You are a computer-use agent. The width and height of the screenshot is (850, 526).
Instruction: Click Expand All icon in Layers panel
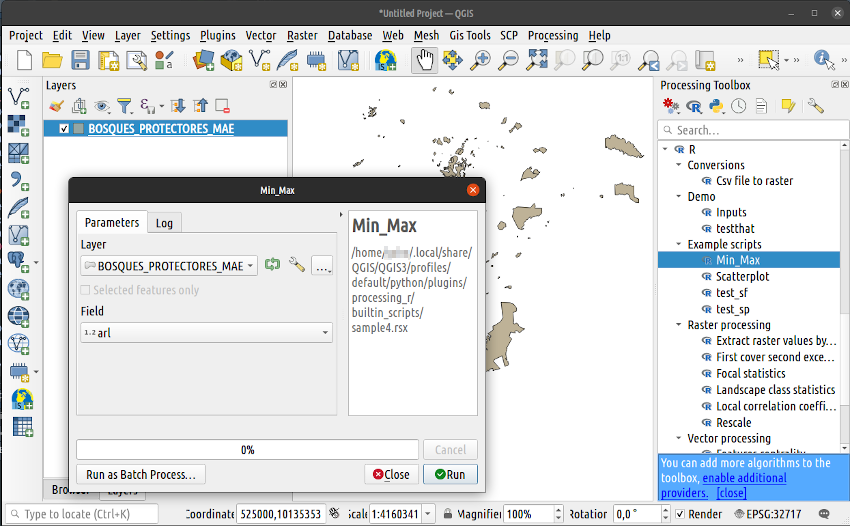tap(178, 106)
